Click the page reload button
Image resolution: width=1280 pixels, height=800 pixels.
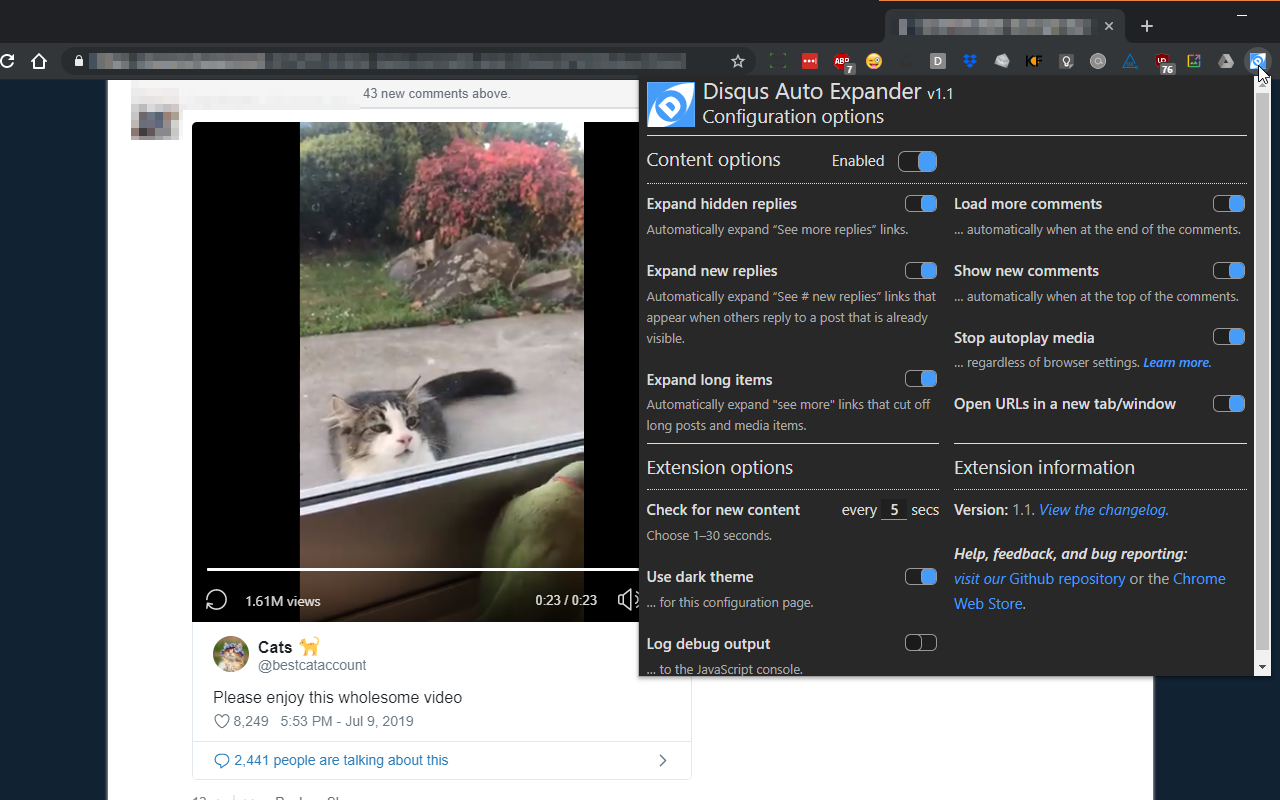pyautogui.click(x=6, y=61)
